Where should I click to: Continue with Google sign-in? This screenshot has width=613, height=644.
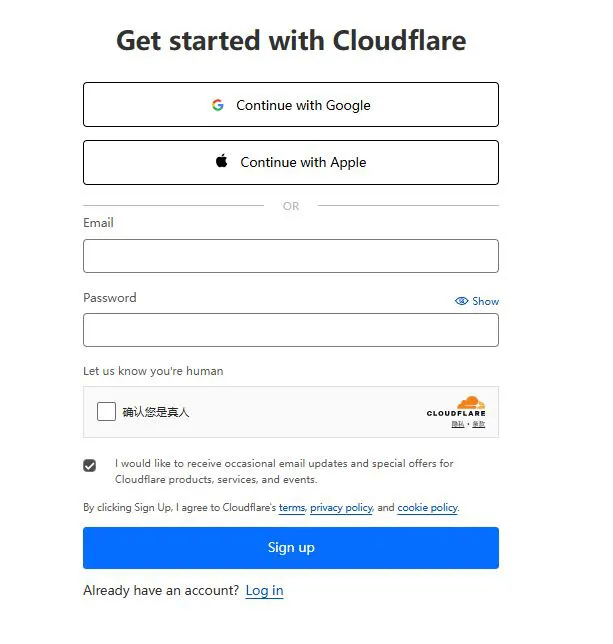pos(291,105)
